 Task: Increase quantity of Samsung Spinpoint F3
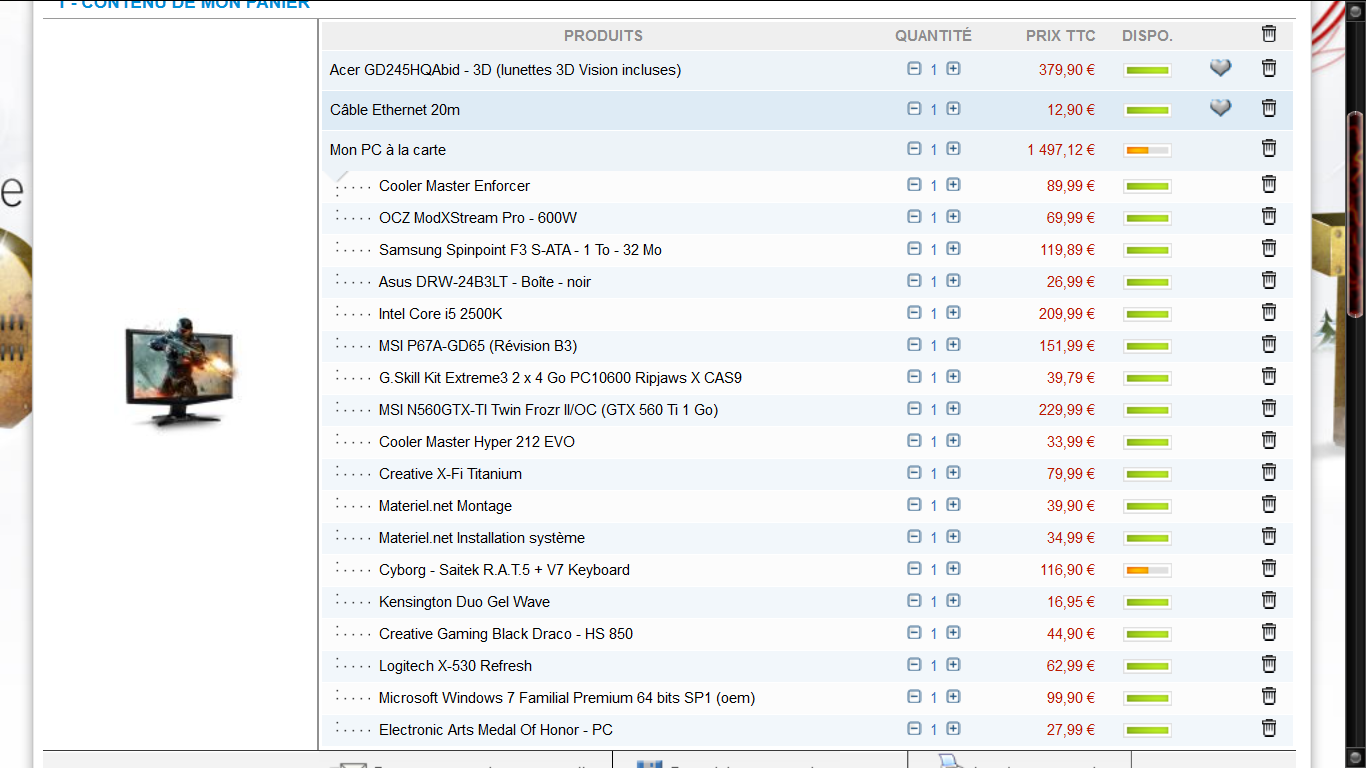coord(953,249)
